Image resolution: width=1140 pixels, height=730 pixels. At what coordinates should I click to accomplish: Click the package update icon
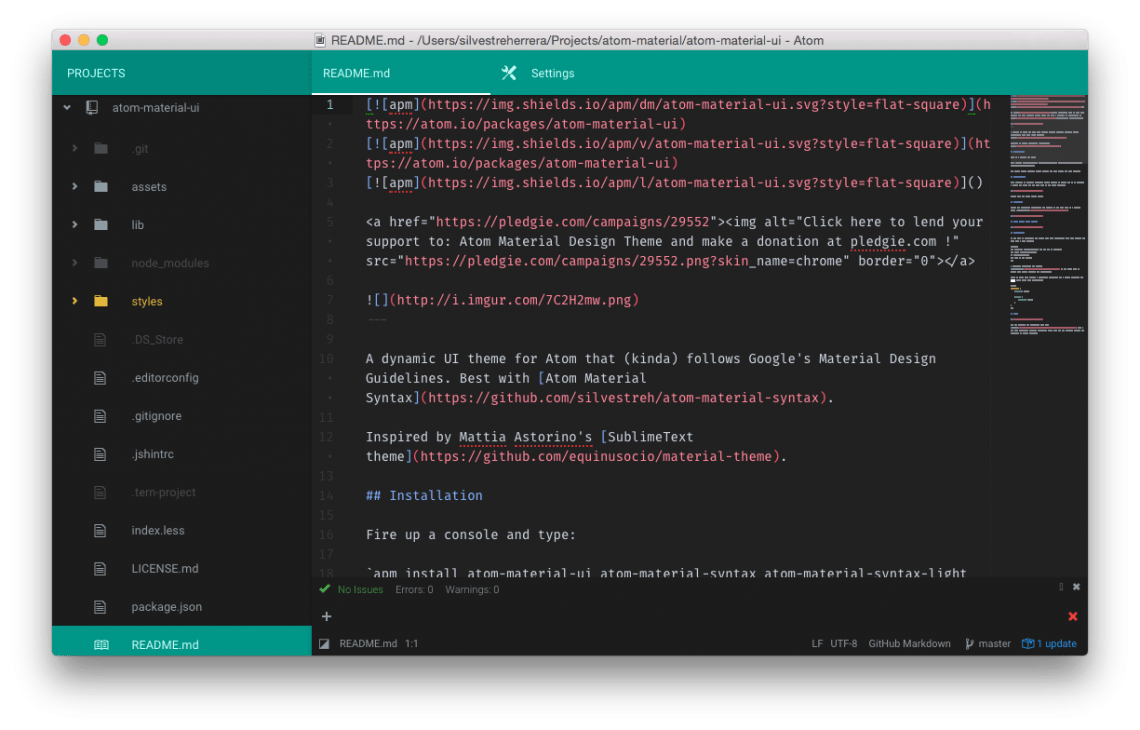point(1028,643)
